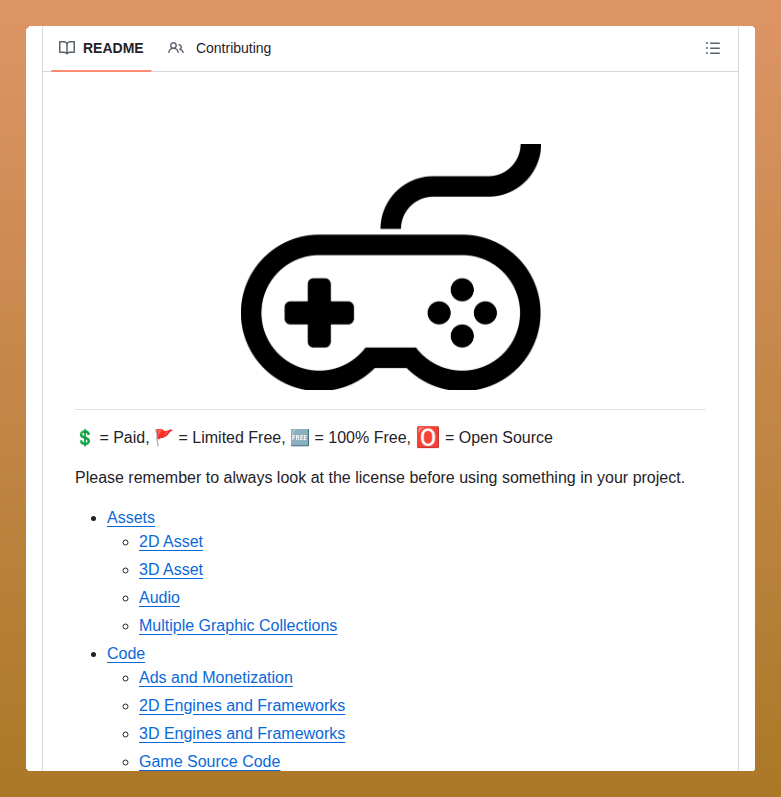Select the license reminder sentence text
This screenshot has width=781, height=797.
(380, 478)
